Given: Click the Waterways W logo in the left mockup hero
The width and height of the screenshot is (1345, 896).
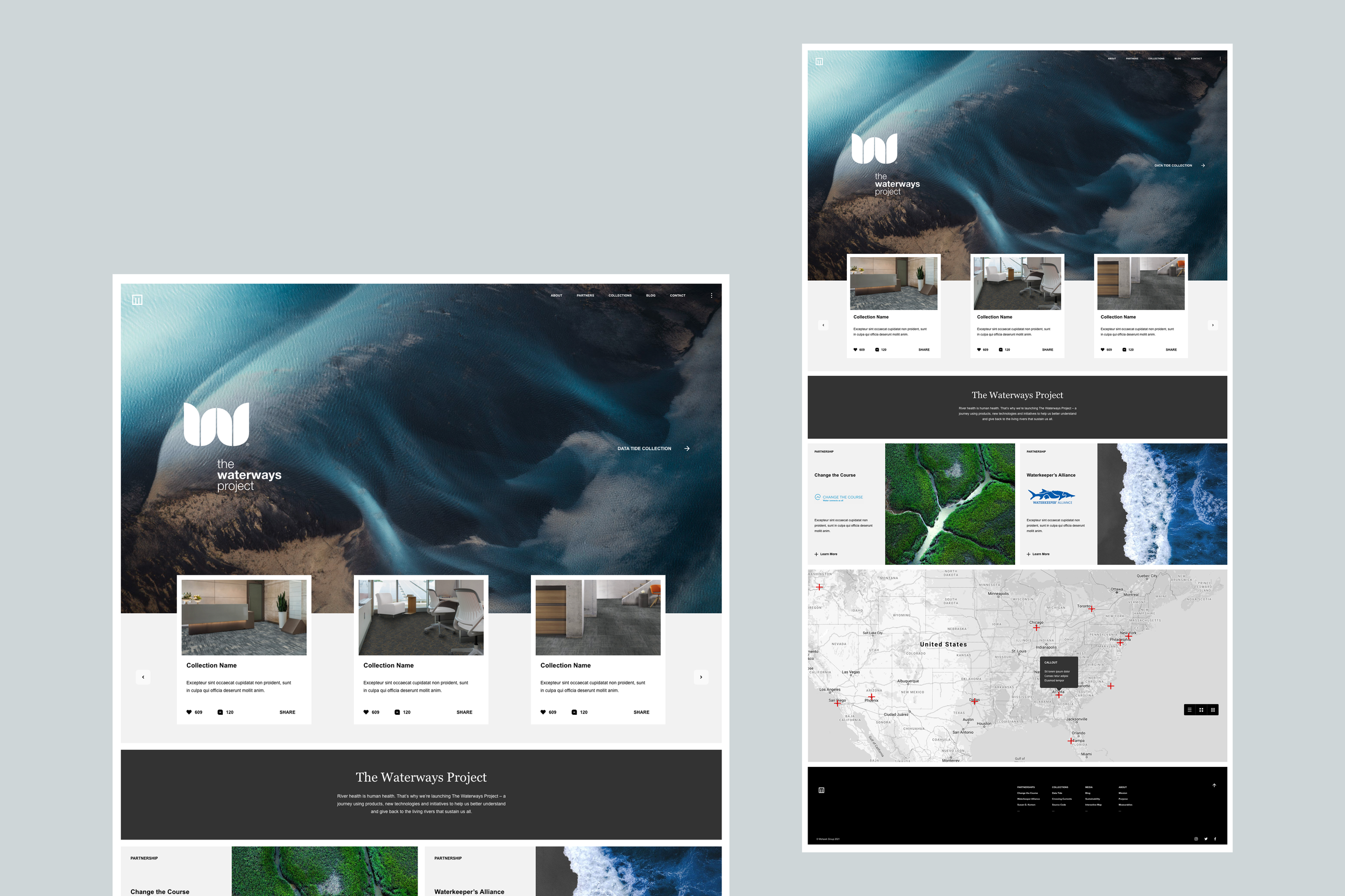Looking at the screenshot, I should point(217,424).
